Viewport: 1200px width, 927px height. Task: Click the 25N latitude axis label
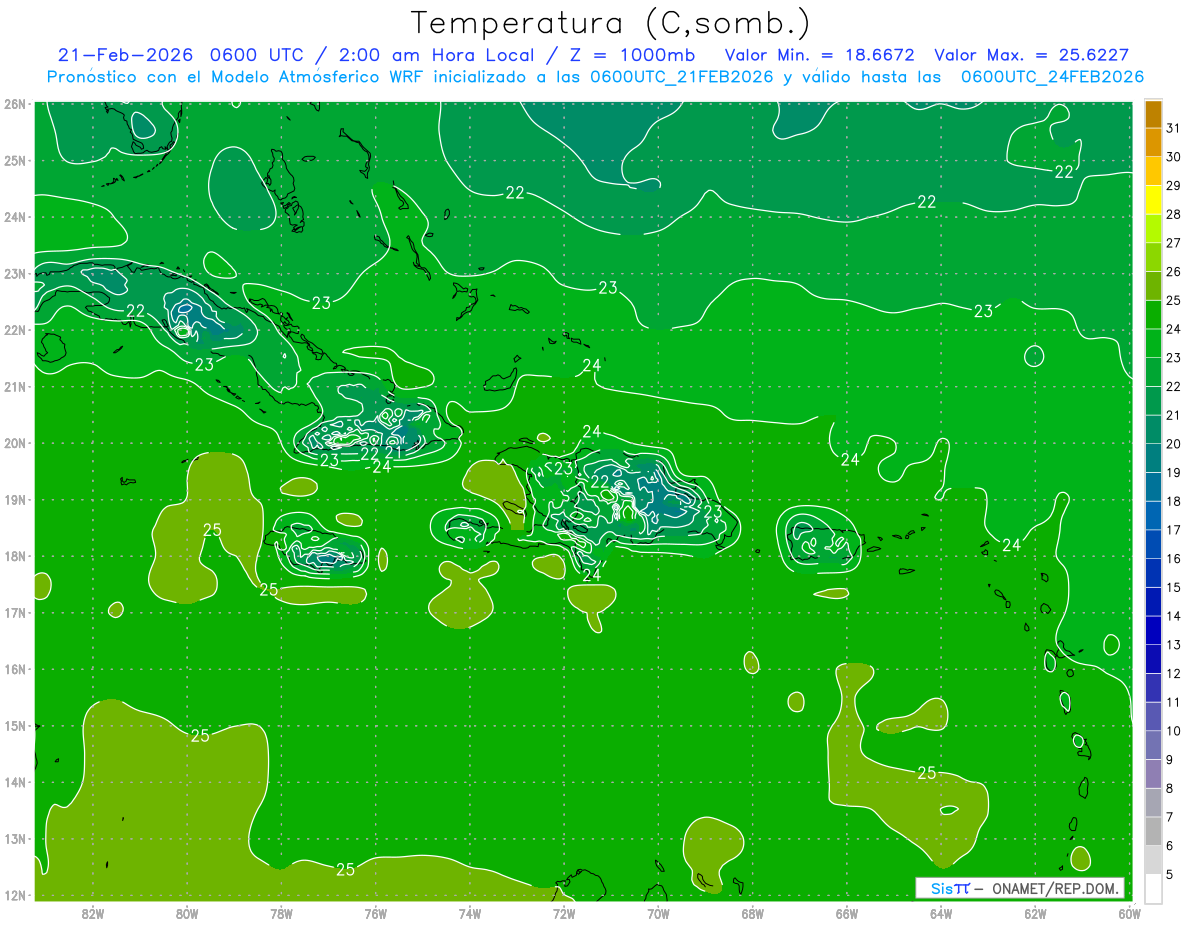pos(14,160)
